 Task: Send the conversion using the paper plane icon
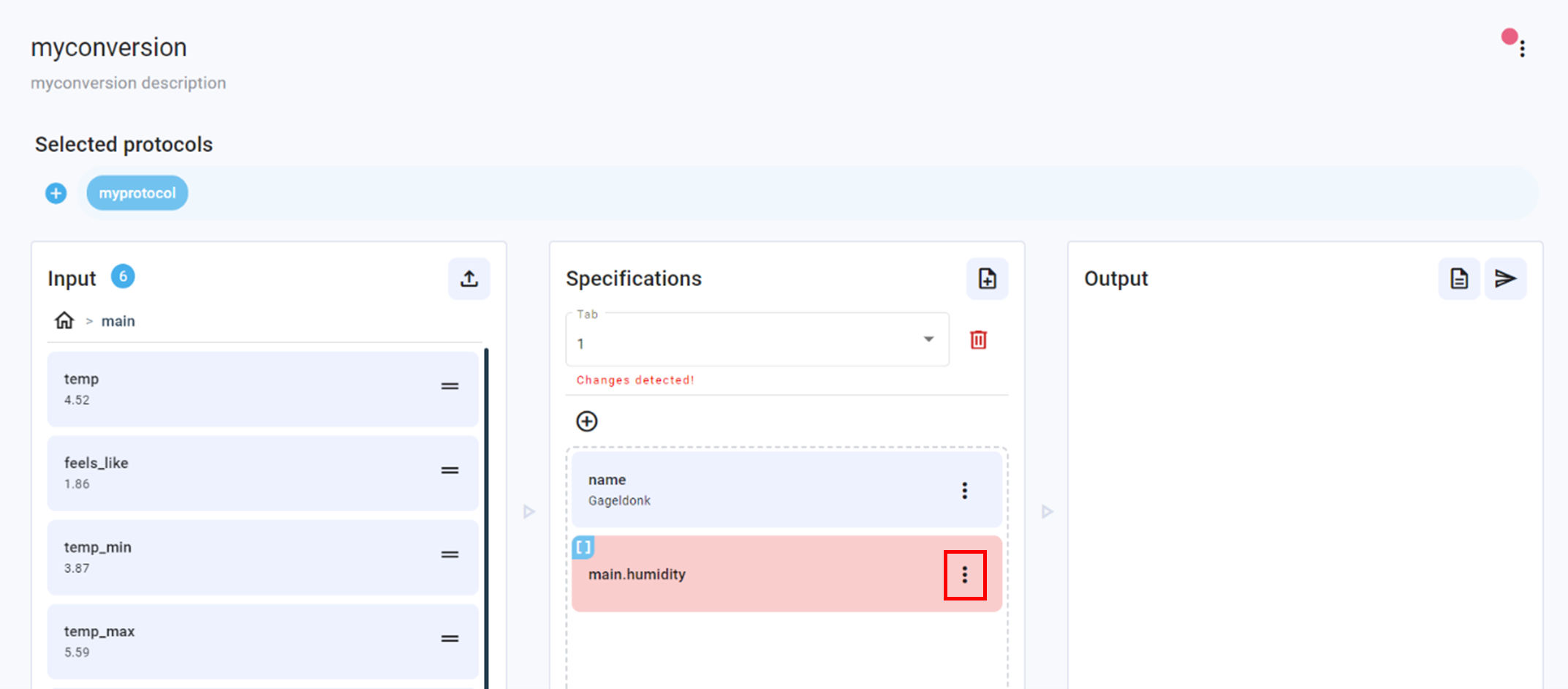1504,279
